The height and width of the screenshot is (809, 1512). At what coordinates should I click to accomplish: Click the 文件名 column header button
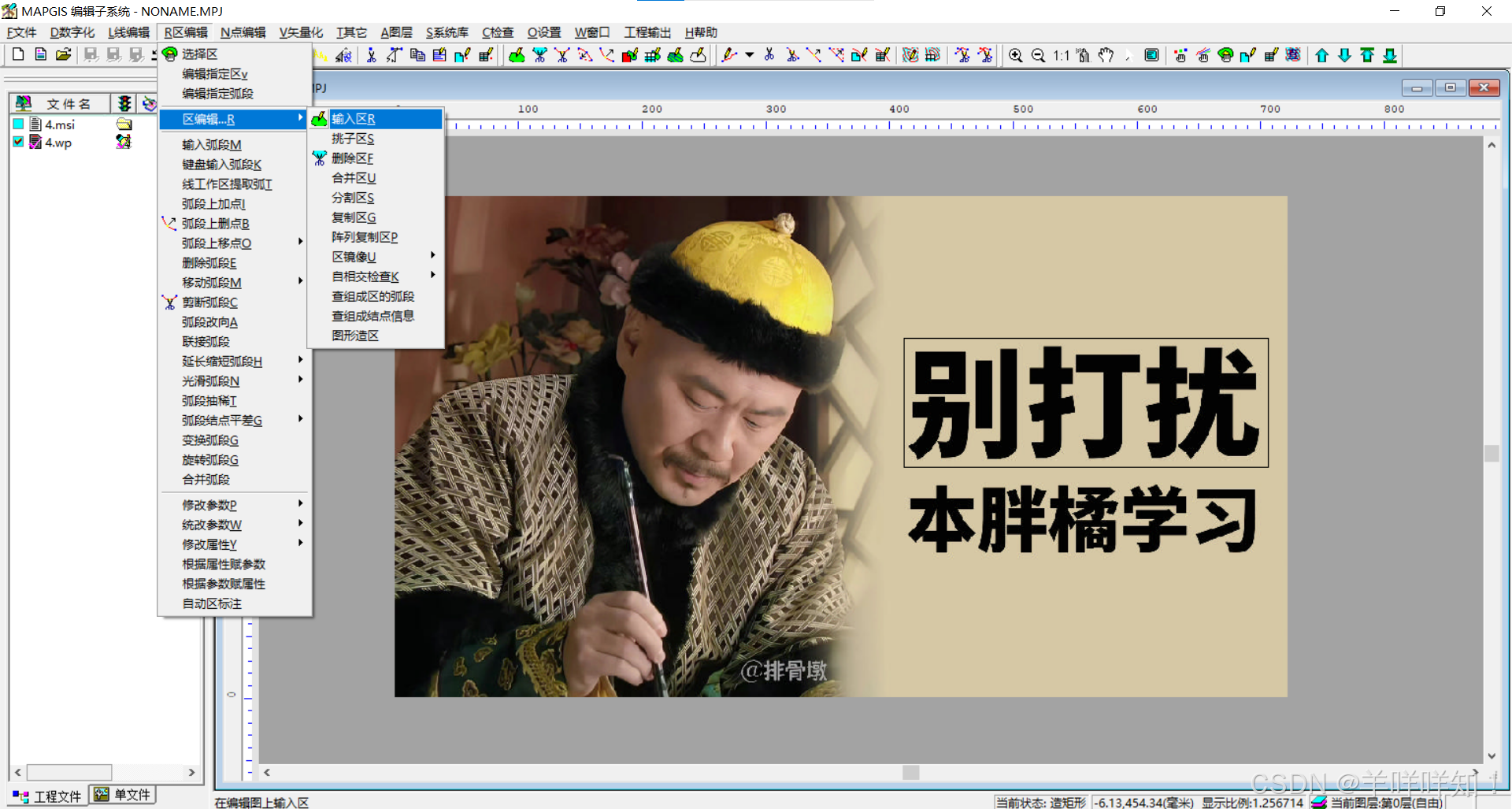[x=61, y=103]
